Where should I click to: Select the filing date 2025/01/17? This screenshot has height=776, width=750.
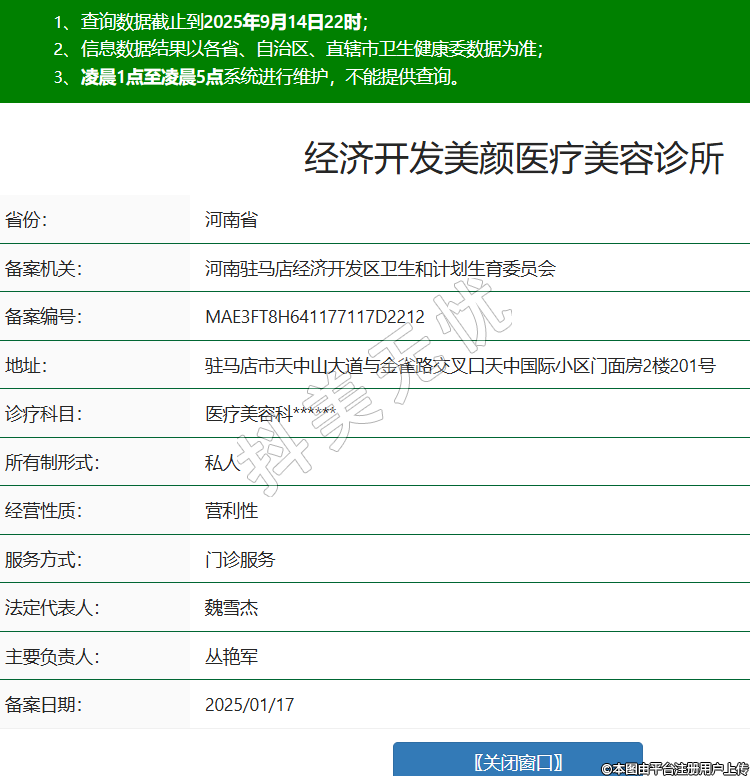tap(249, 705)
